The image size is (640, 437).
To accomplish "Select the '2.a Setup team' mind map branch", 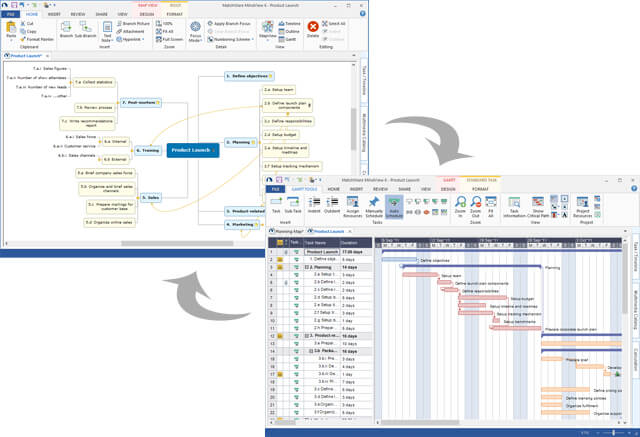I will pos(278,90).
